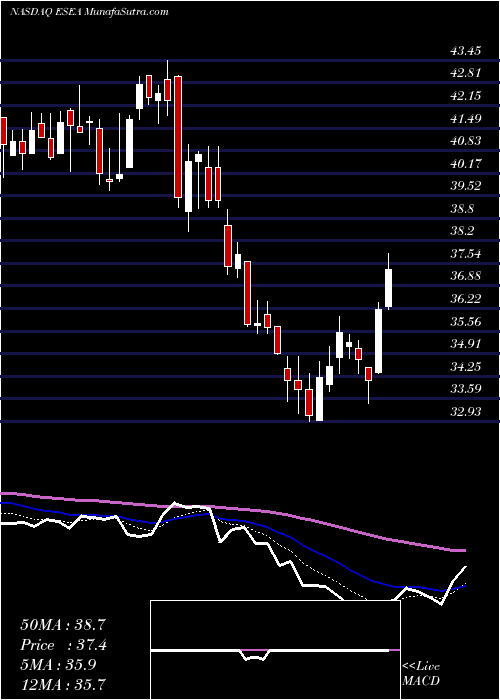The image size is (500, 700).
Task: Click the 12MA : 35.7 readout
Action: [62, 684]
